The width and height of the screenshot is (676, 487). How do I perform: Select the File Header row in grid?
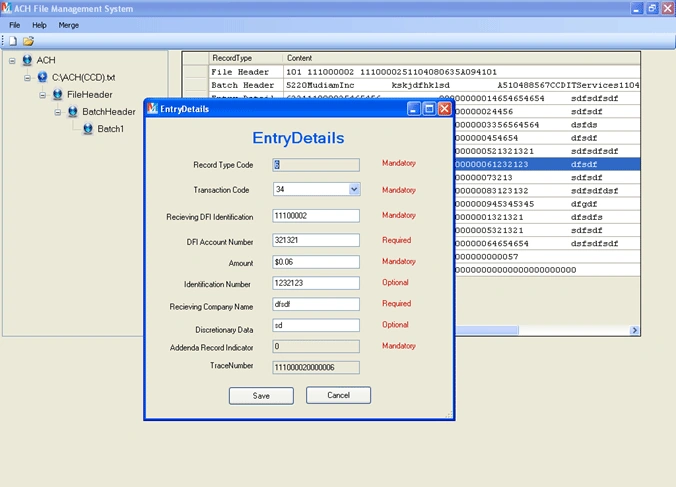(x=411, y=72)
